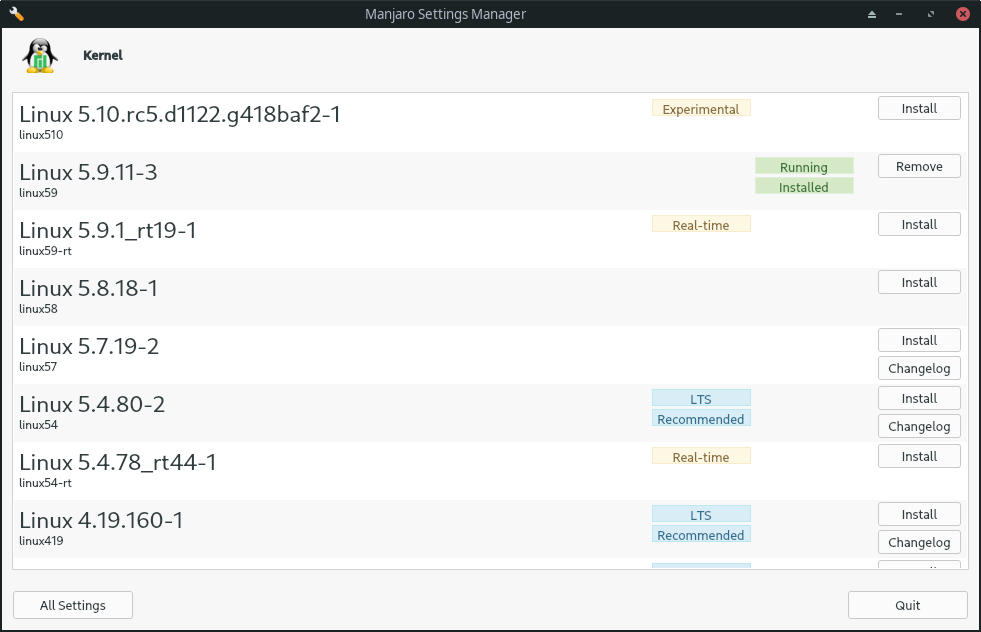
Task: Click the Running status label
Action: tap(804, 166)
